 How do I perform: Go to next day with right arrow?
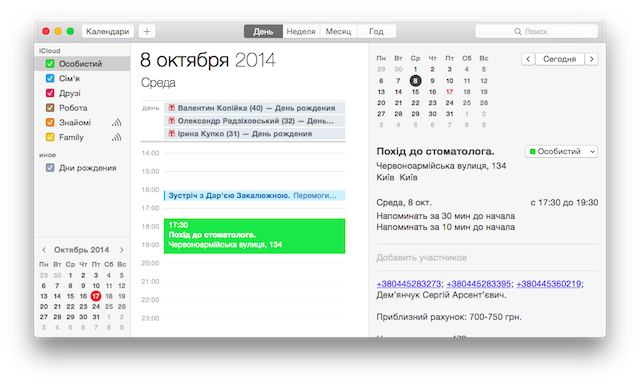click(591, 59)
